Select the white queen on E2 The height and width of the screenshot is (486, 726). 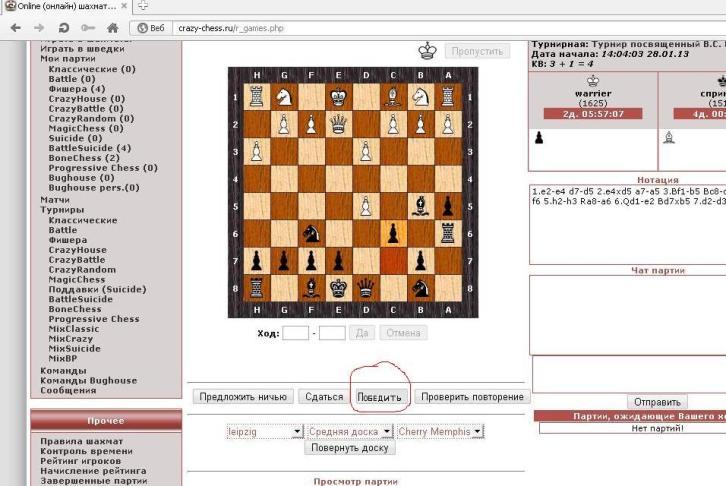[x=340, y=125]
